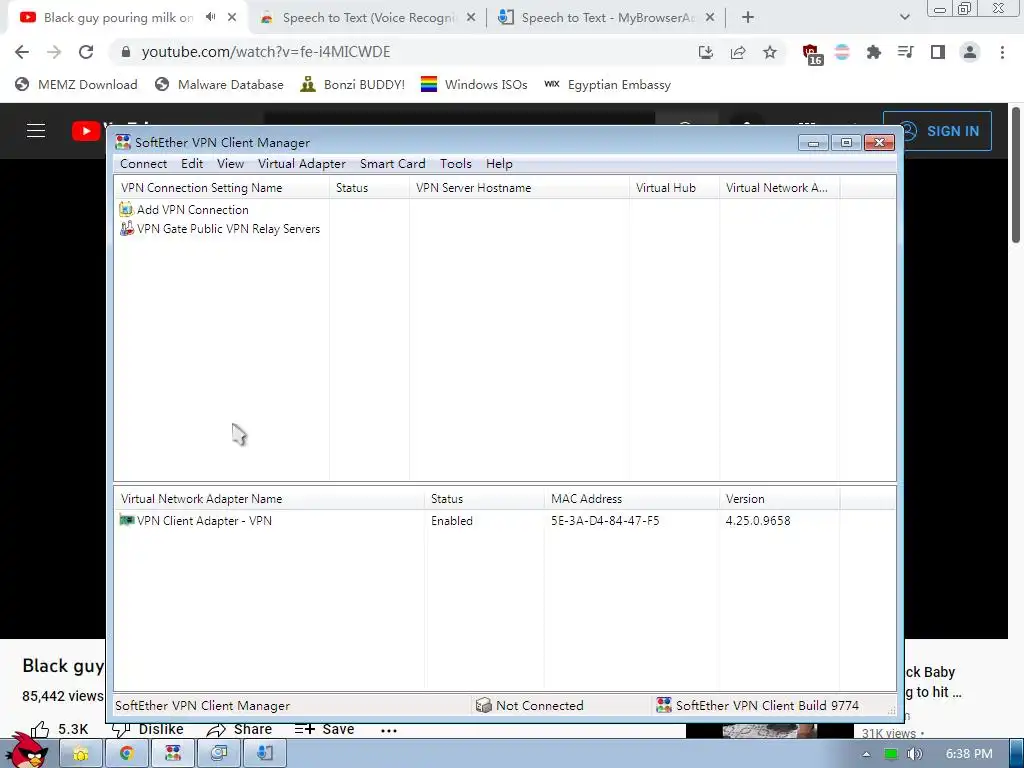This screenshot has width=1024, height=768.
Task: Click the SoftEther VPN Client Manager title icon
Action: (x=123, y=142)
